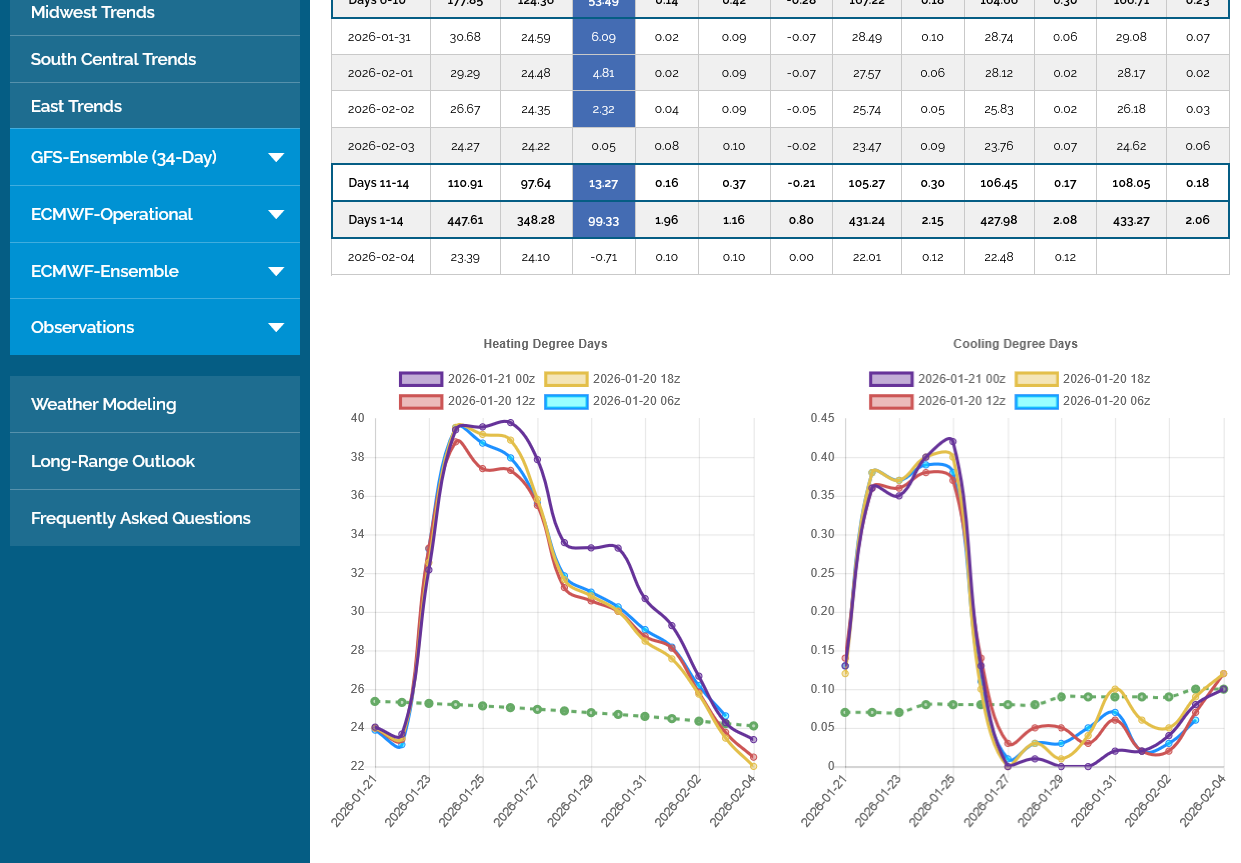Open the ECMWF-Ensemble dropdown arrow
This screenshot has width=1241, height=863.
[x=276, y=272]
